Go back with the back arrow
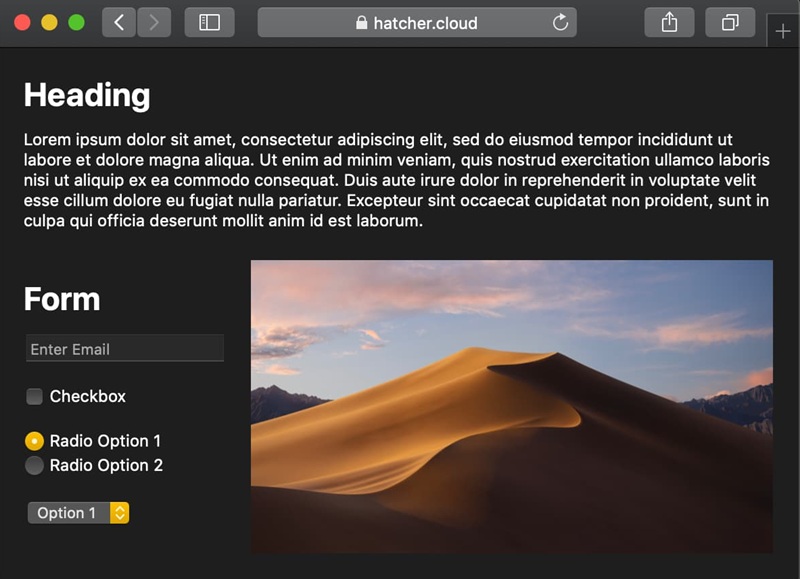800x579 pixels. (x=119, y=22)
